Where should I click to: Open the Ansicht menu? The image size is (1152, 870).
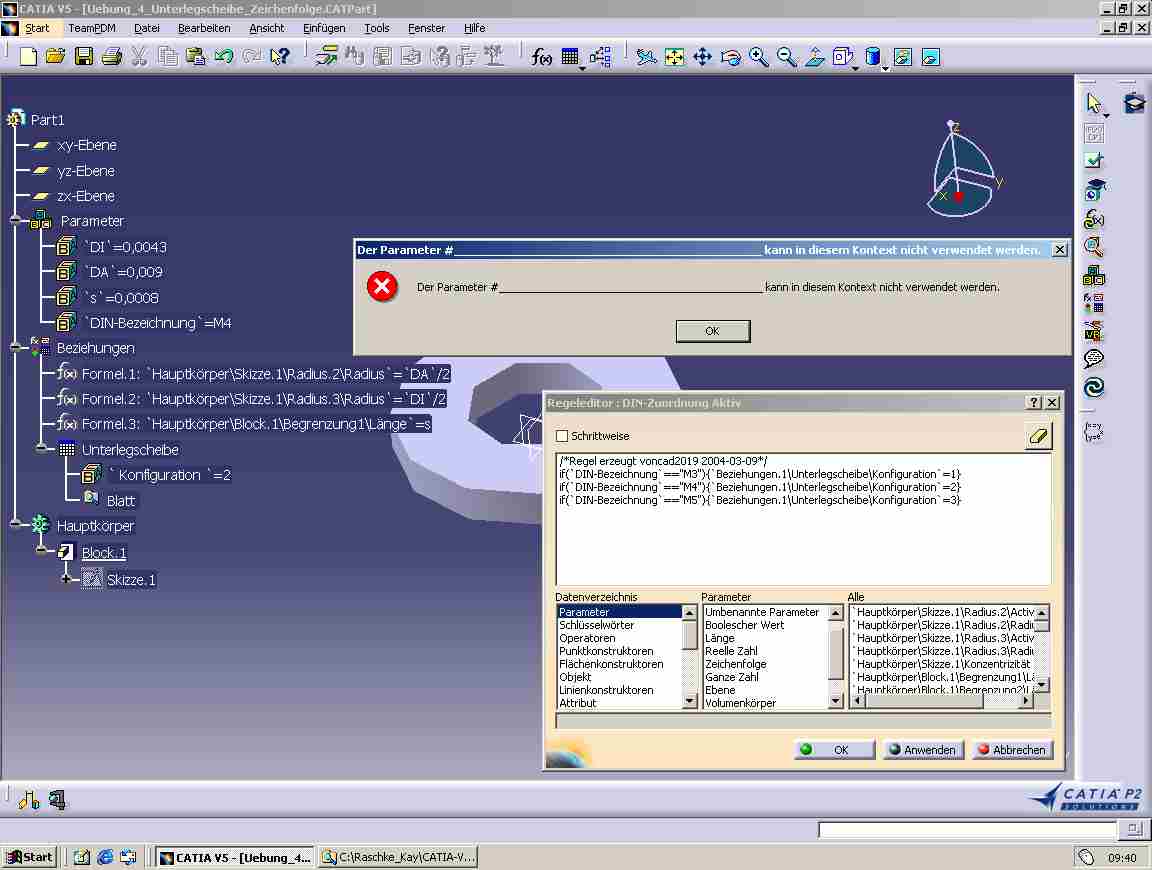(x=267, y=28)
